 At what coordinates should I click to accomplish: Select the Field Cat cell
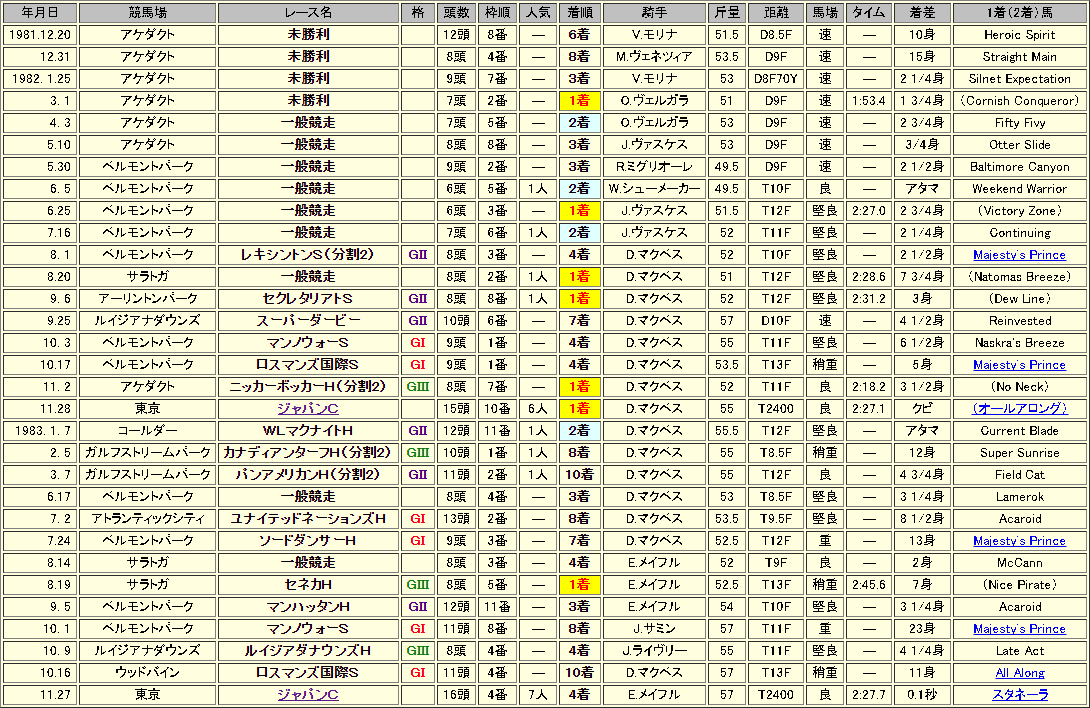point(1020,474)
